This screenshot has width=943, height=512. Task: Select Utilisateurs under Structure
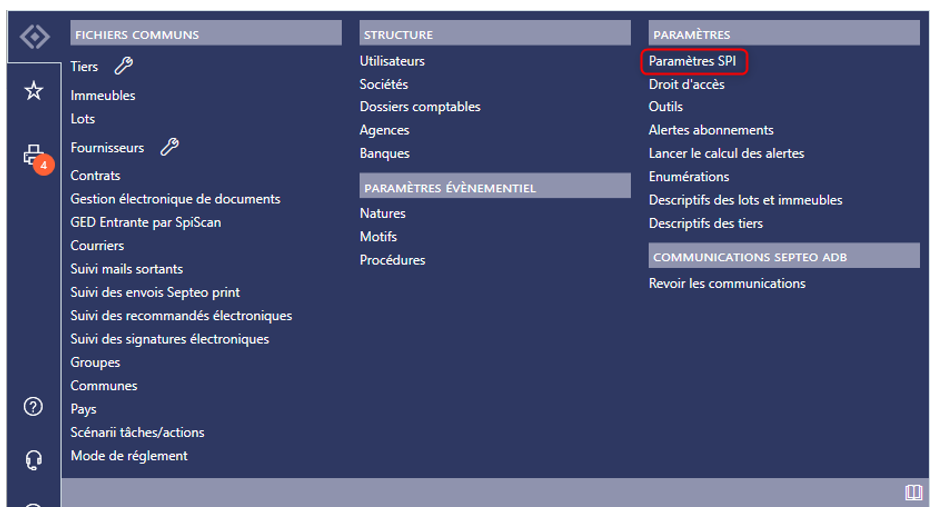pos(392,62)
